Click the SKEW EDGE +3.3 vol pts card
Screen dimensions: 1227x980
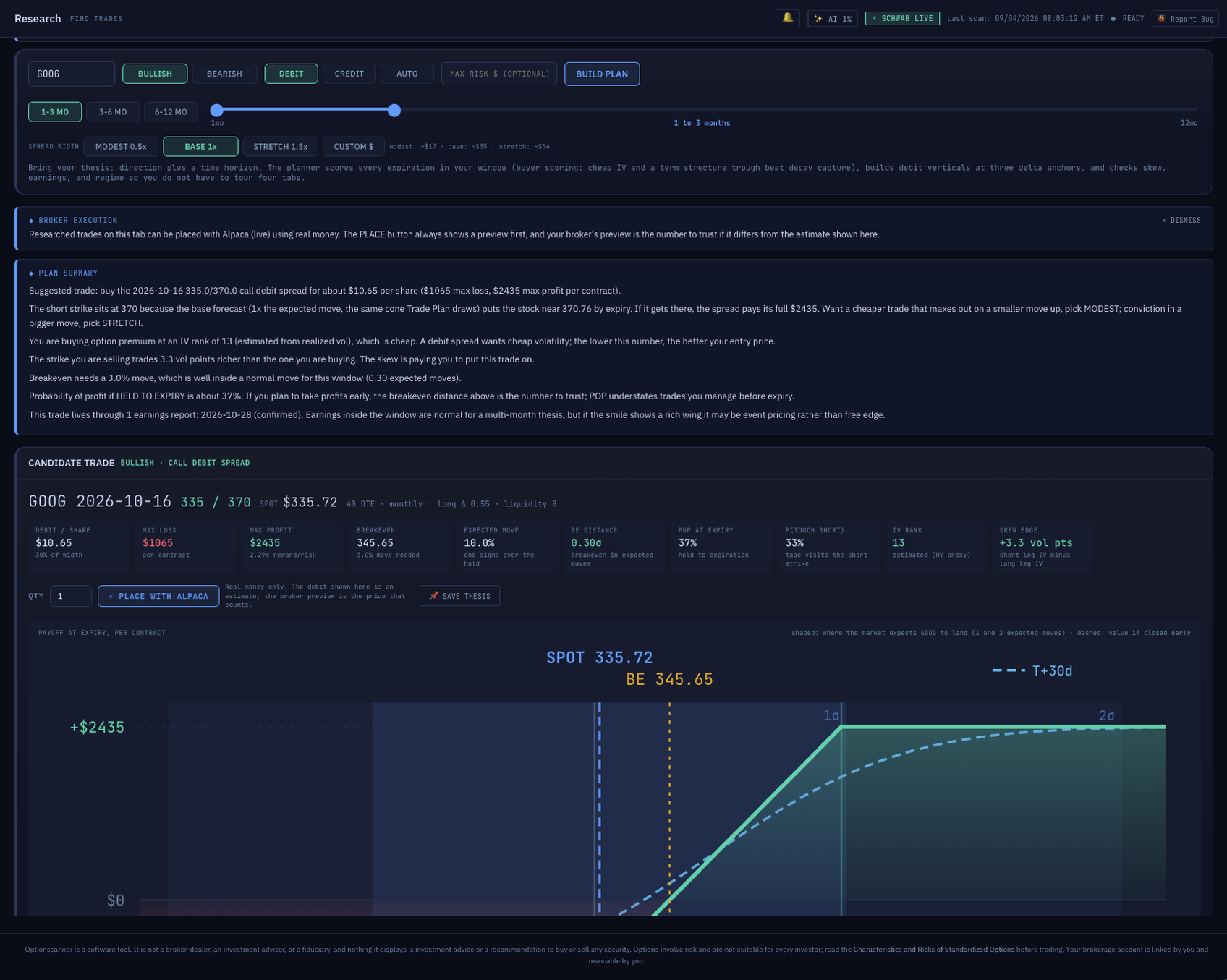pyautogui.click(x=1043, y=547)
